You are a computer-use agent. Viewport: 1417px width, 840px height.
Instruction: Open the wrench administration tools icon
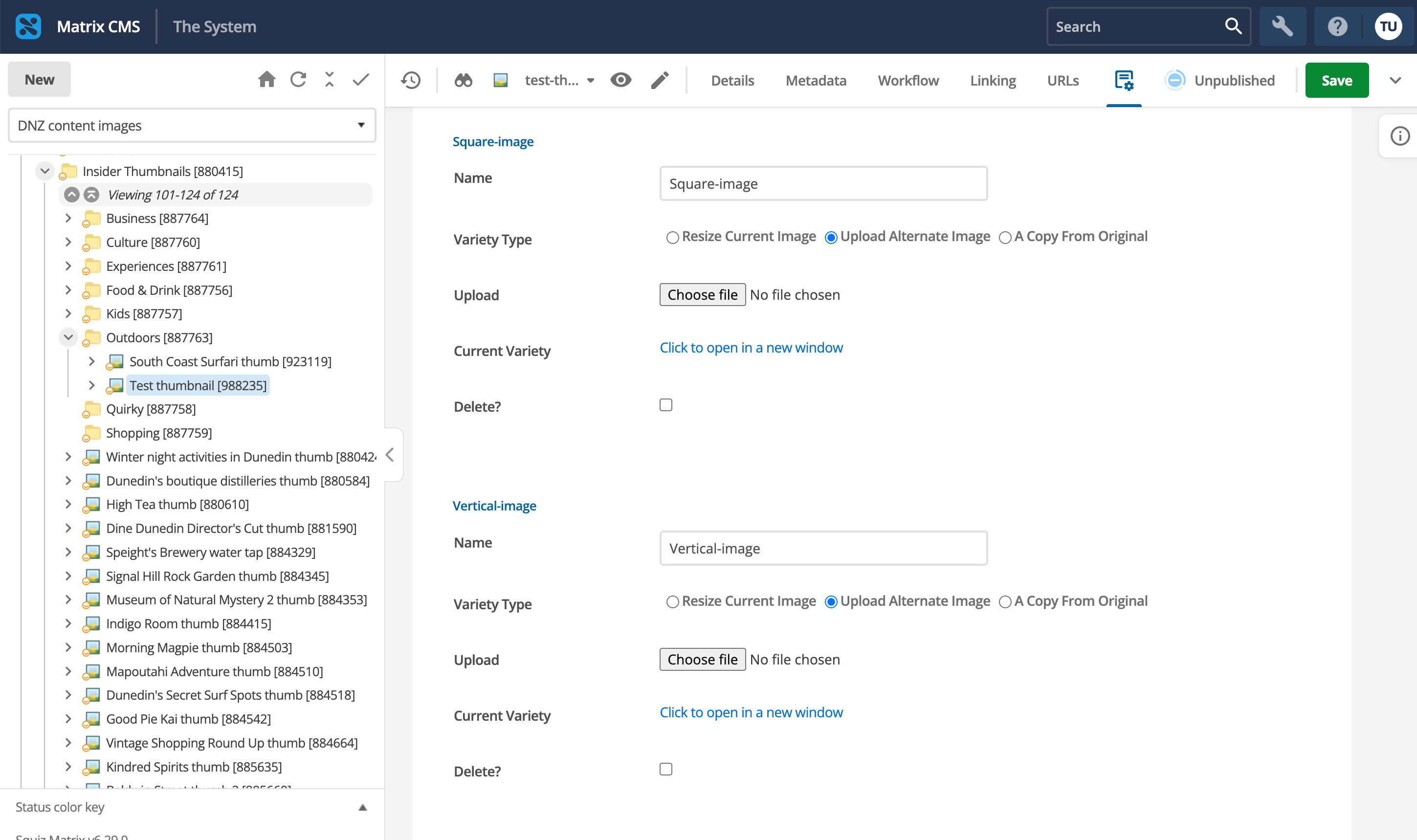(x=1283, y=26)
